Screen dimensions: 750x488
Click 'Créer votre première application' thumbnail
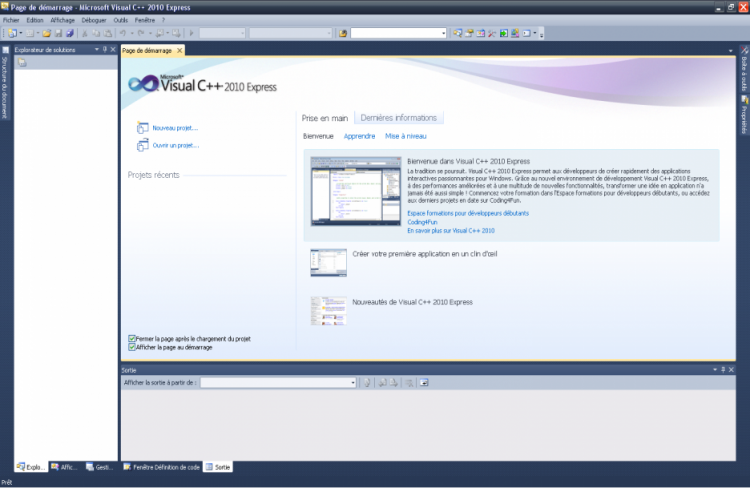329,263
